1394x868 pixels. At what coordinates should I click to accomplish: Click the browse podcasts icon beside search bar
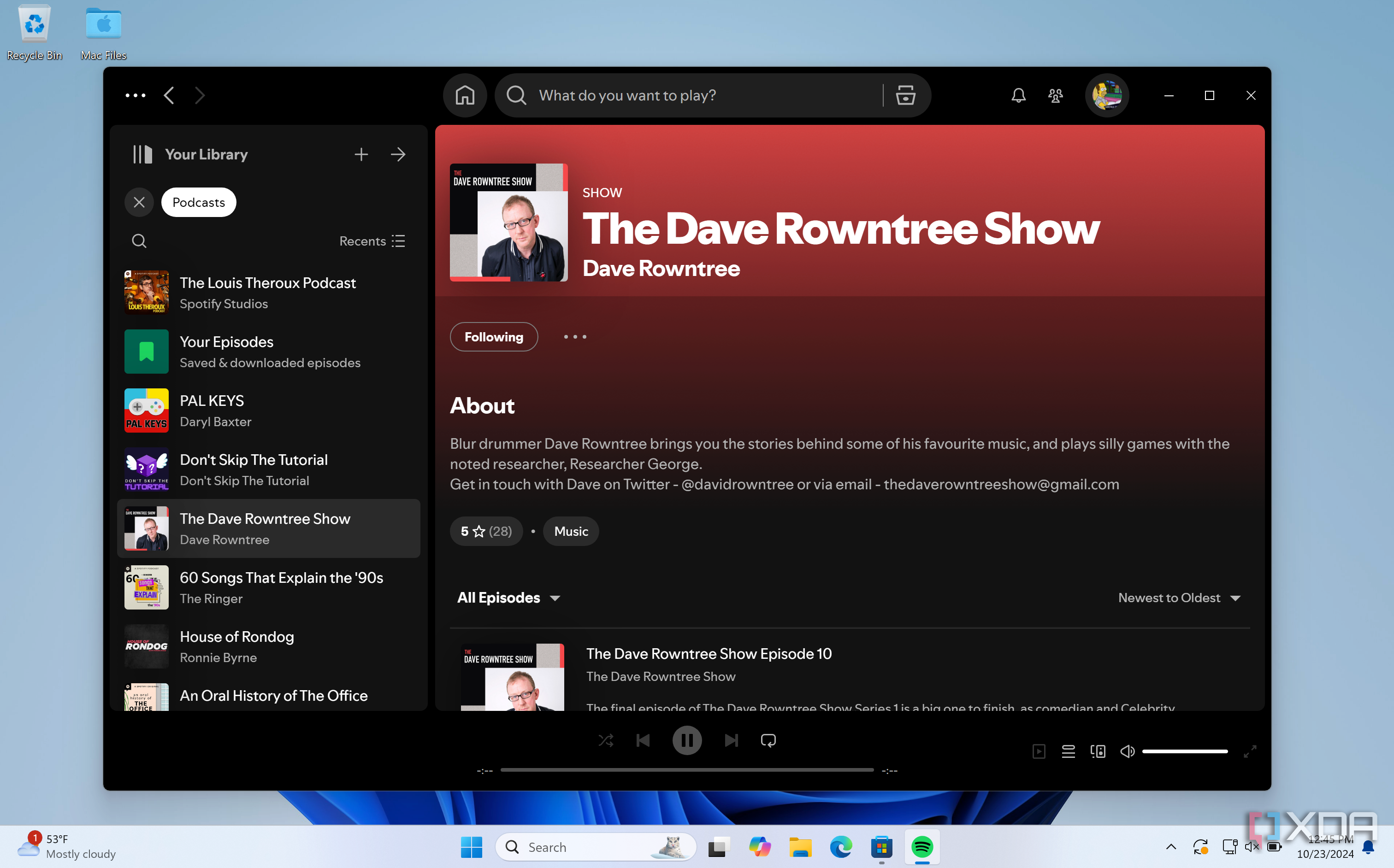(x=904, y=95)
